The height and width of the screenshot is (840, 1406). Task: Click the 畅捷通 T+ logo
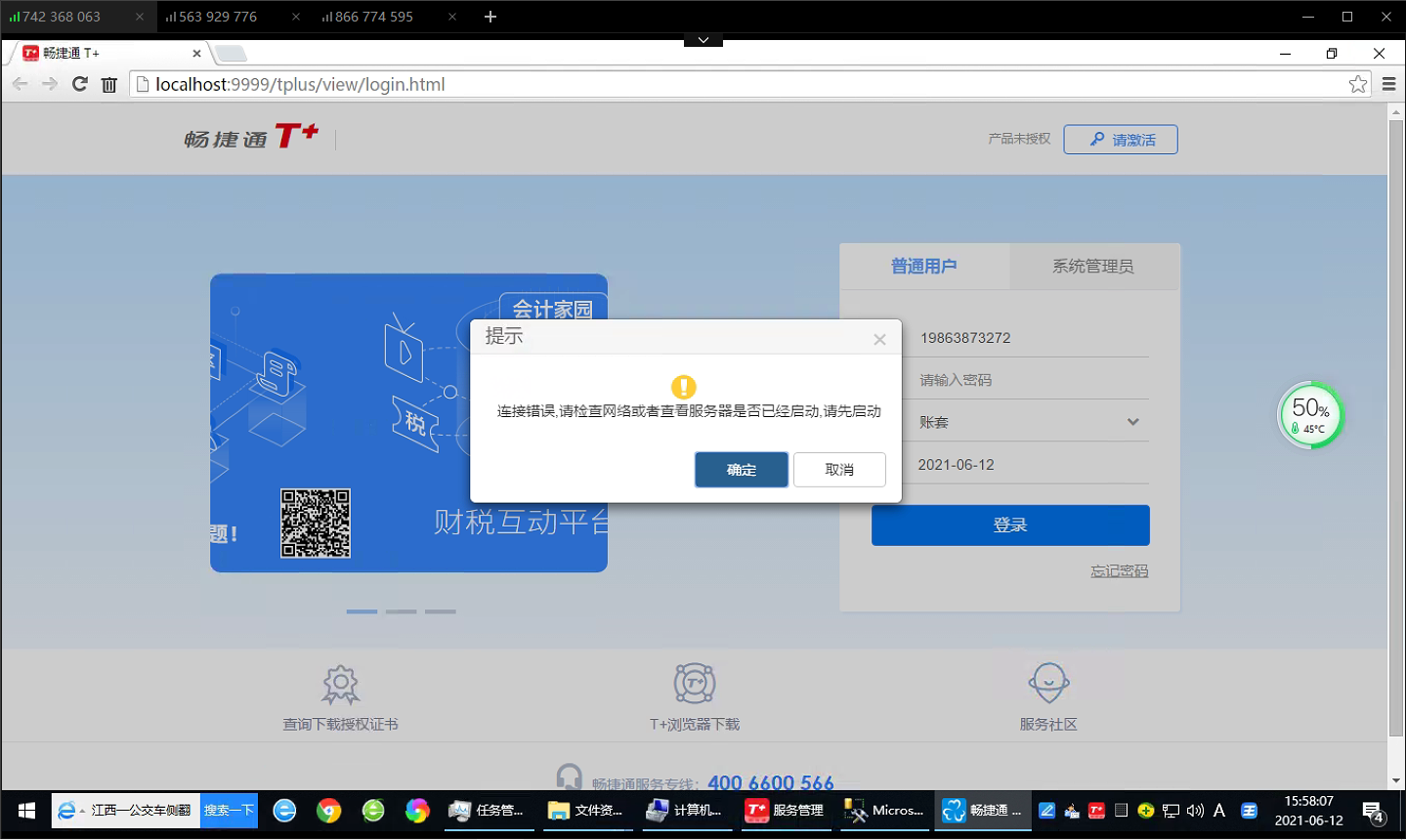point(251,137)
